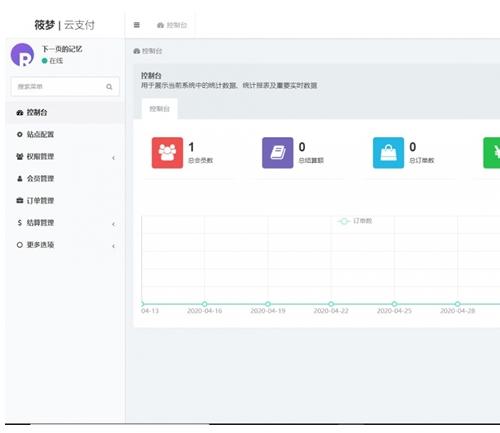This screenshot has height=433, width=500.
Task: Toggle the 订单数 chart legend
Action: pos(355,221)
